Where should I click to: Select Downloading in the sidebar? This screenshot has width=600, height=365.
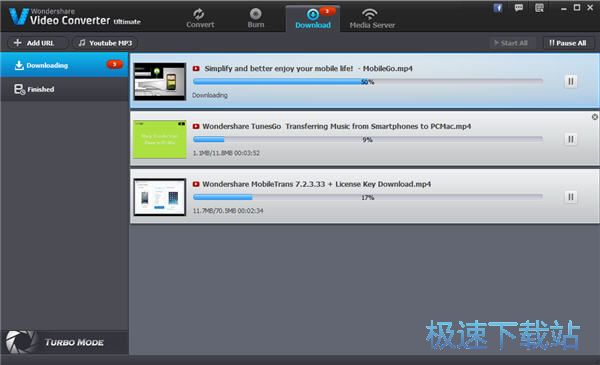click(x=64, y=65)
